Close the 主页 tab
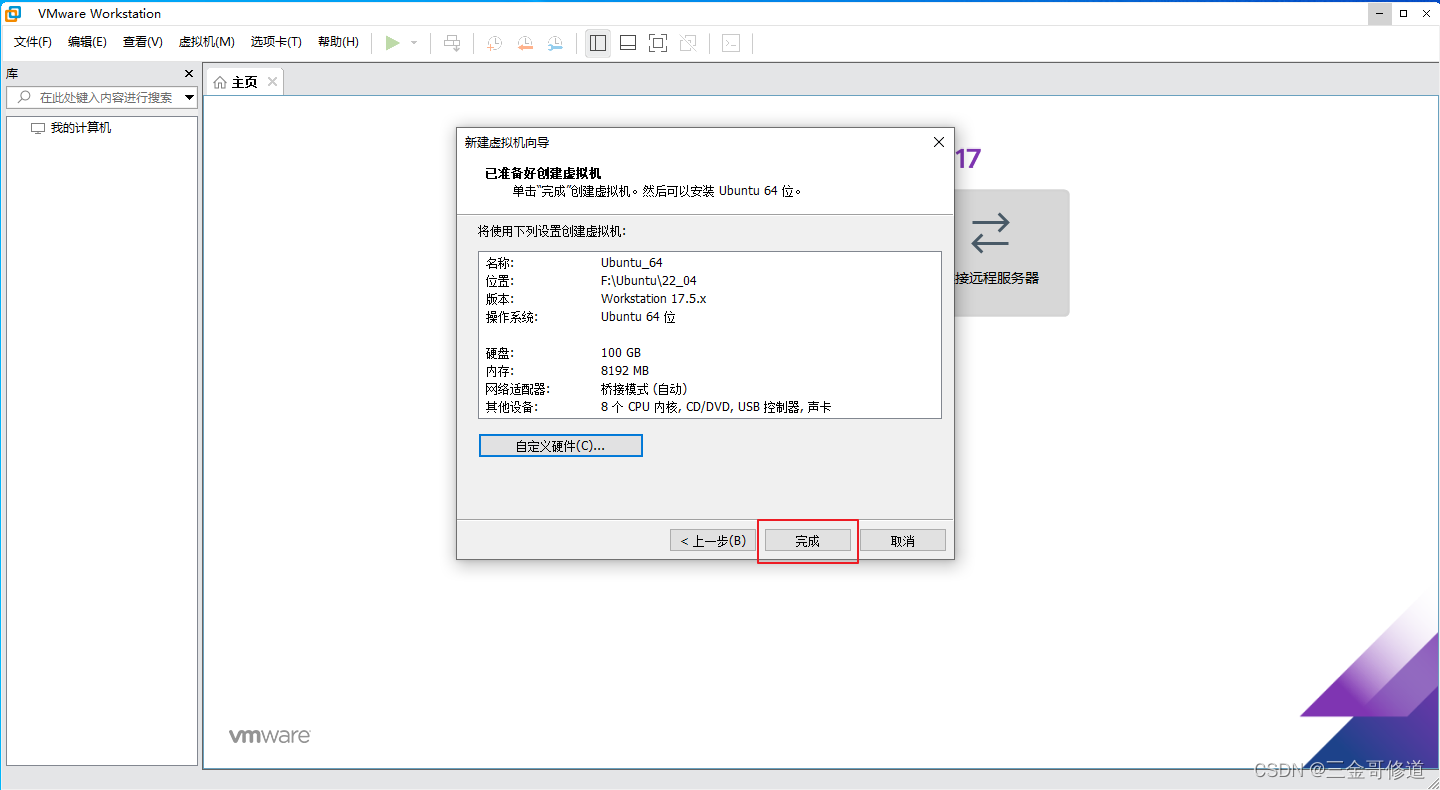The image size is (1440, 790). click(272, 82)
